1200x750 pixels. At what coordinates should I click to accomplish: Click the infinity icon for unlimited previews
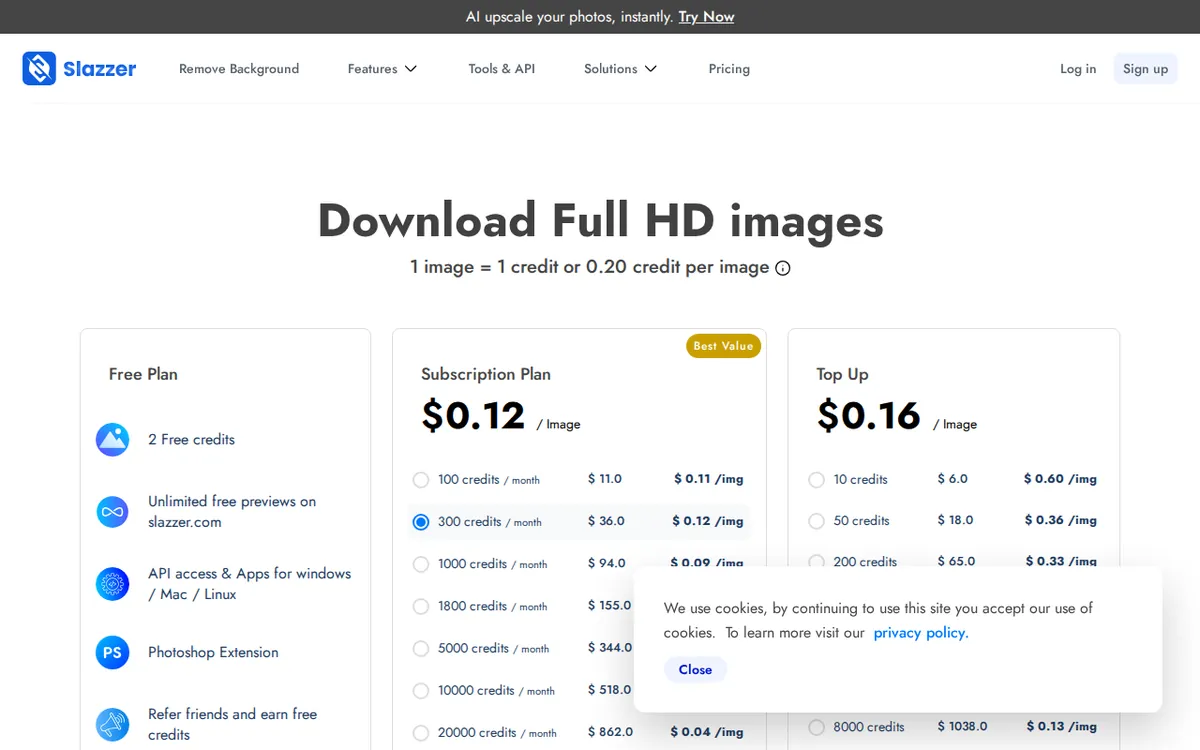tap(112, 512)
